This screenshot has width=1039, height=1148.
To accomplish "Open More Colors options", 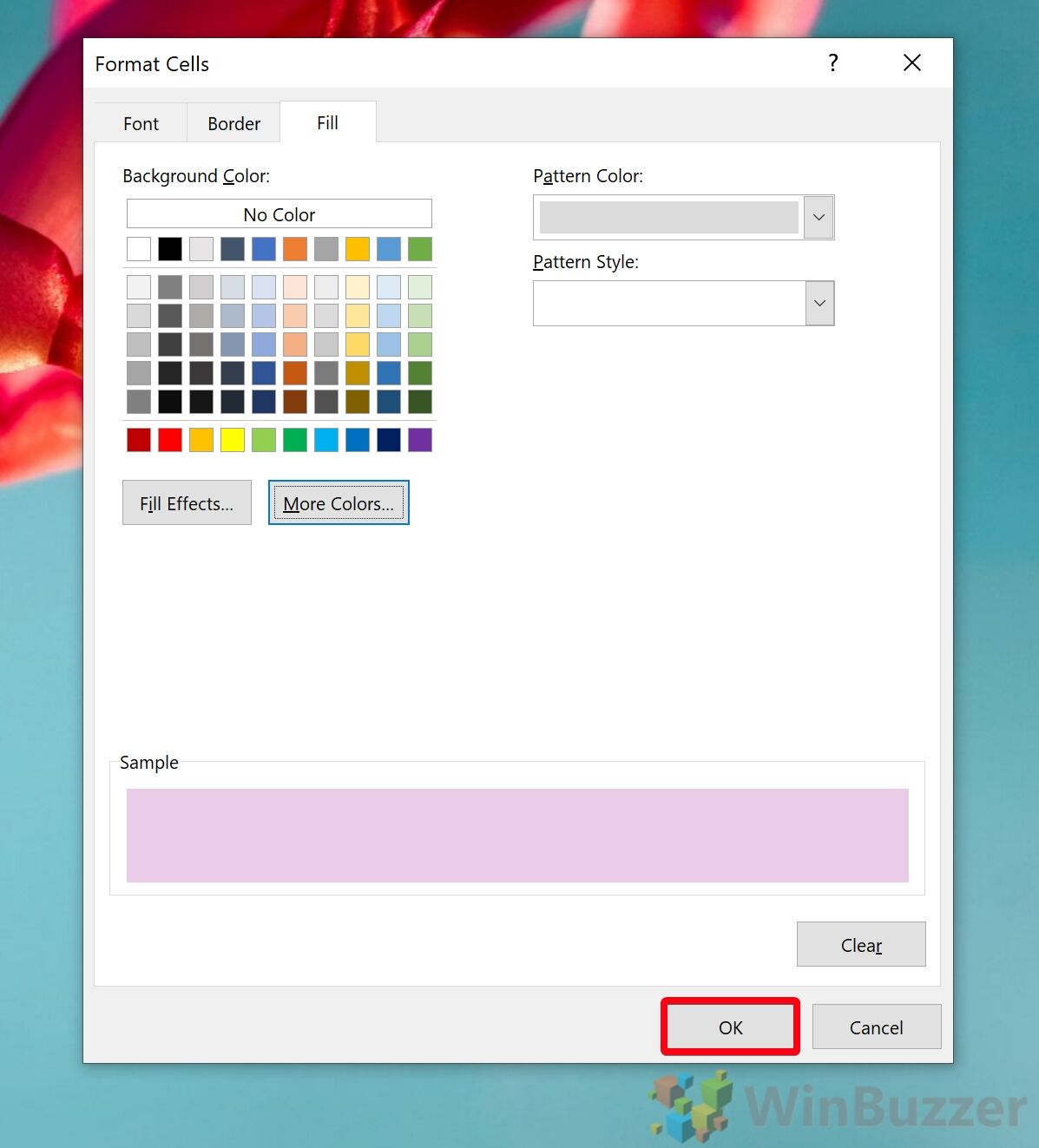I will (x=338, y=502).
